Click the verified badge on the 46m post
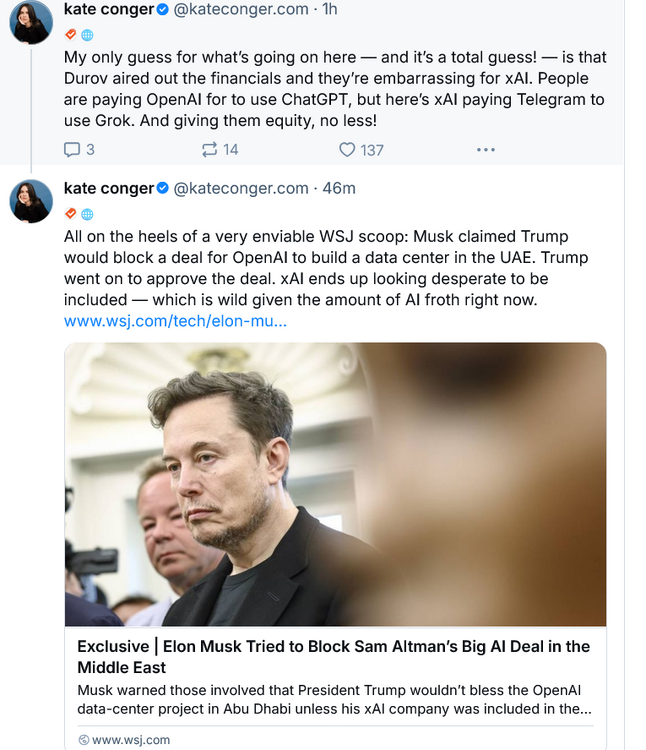Screen dimensions: 646x750 (x=164, y=188)
